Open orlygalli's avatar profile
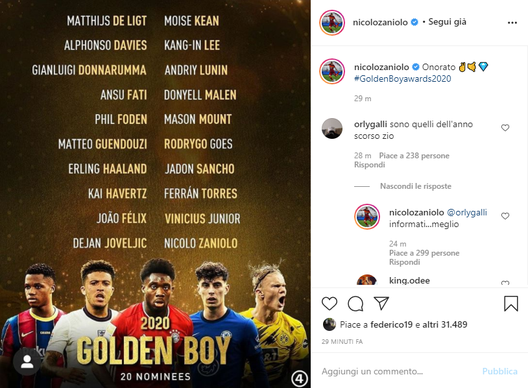The width and height of the screenshot is (528, 388). pos(332,128)
